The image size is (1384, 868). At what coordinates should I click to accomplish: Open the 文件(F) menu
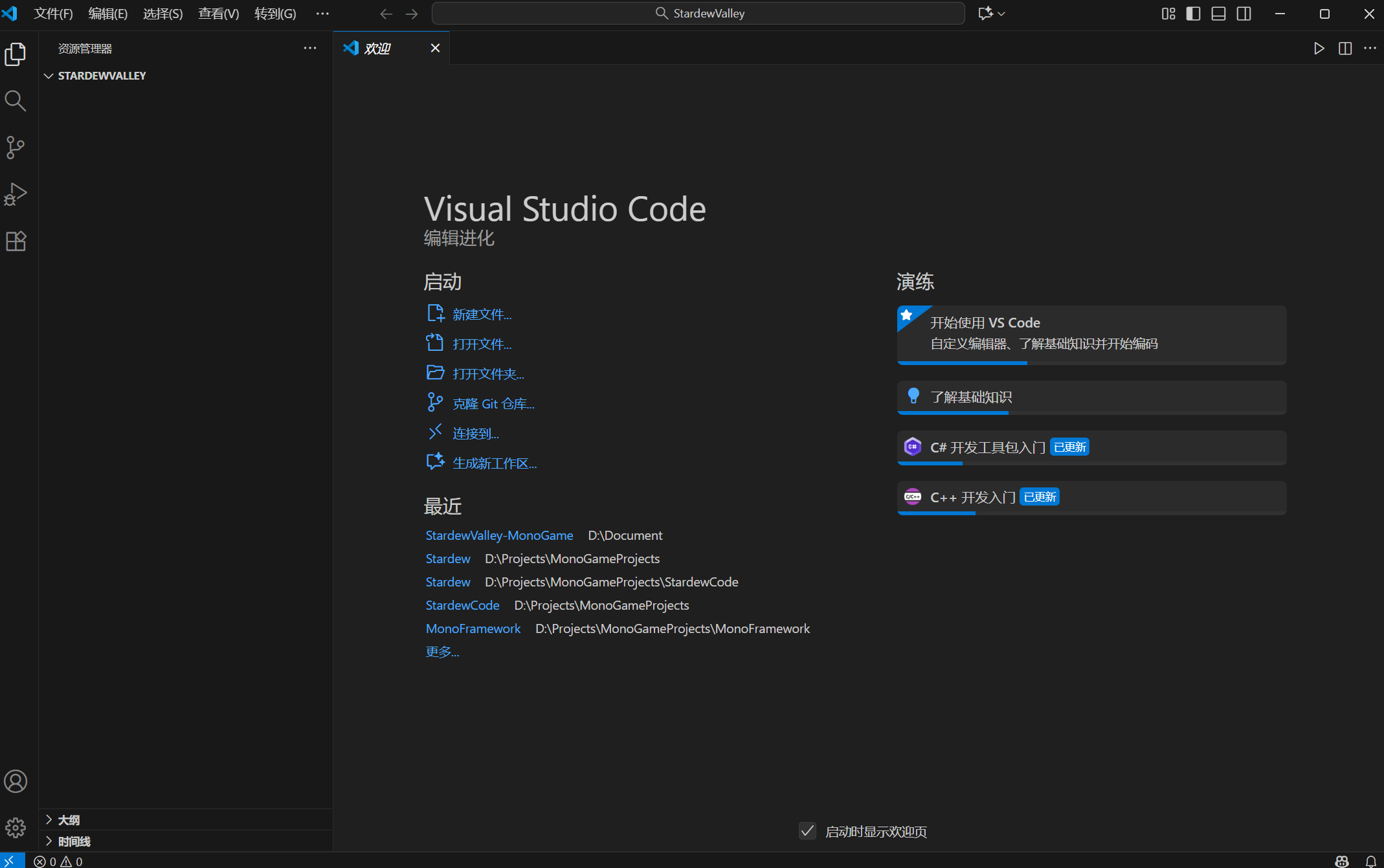click(x=53, y=14)
